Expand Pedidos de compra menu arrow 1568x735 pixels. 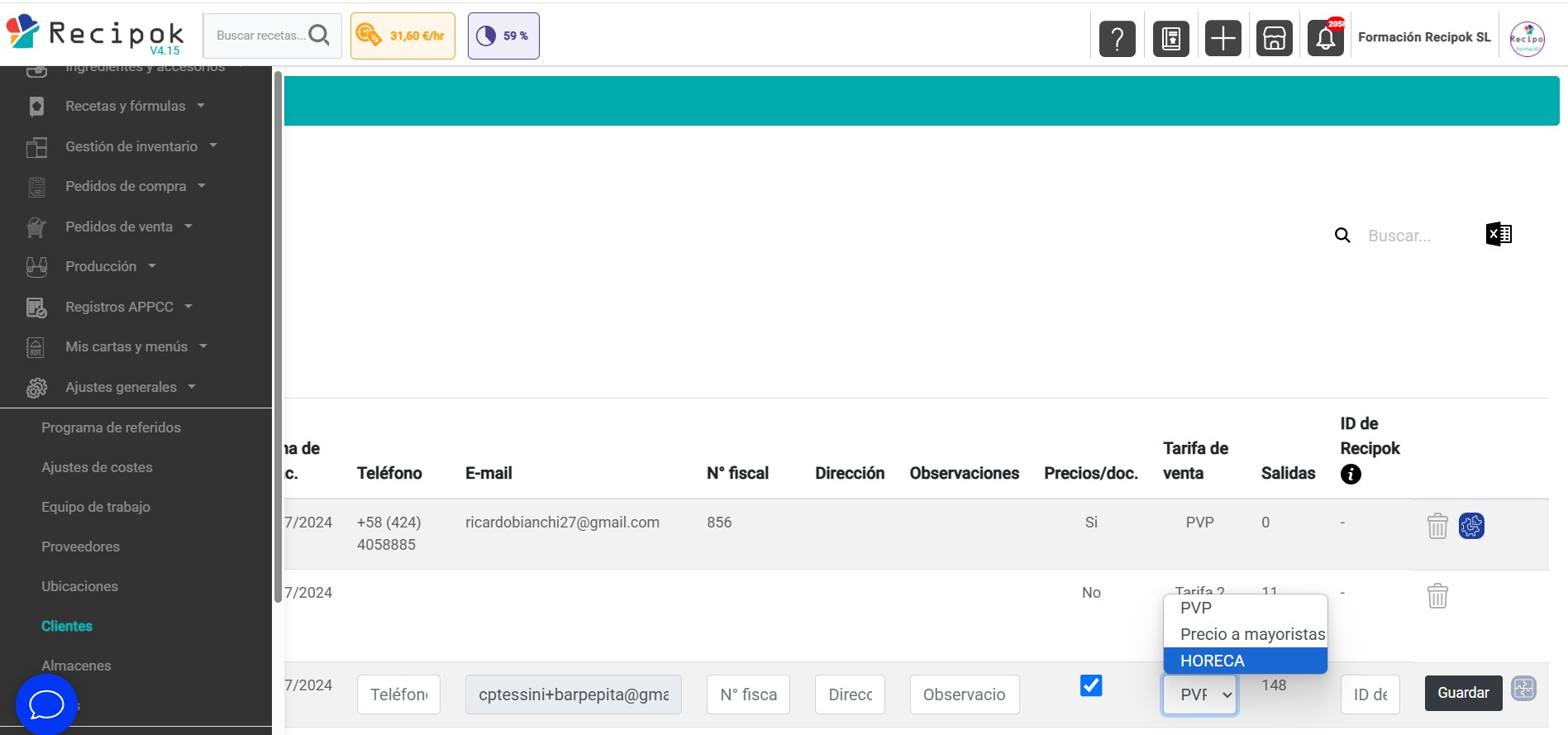(x=202, y=186)
